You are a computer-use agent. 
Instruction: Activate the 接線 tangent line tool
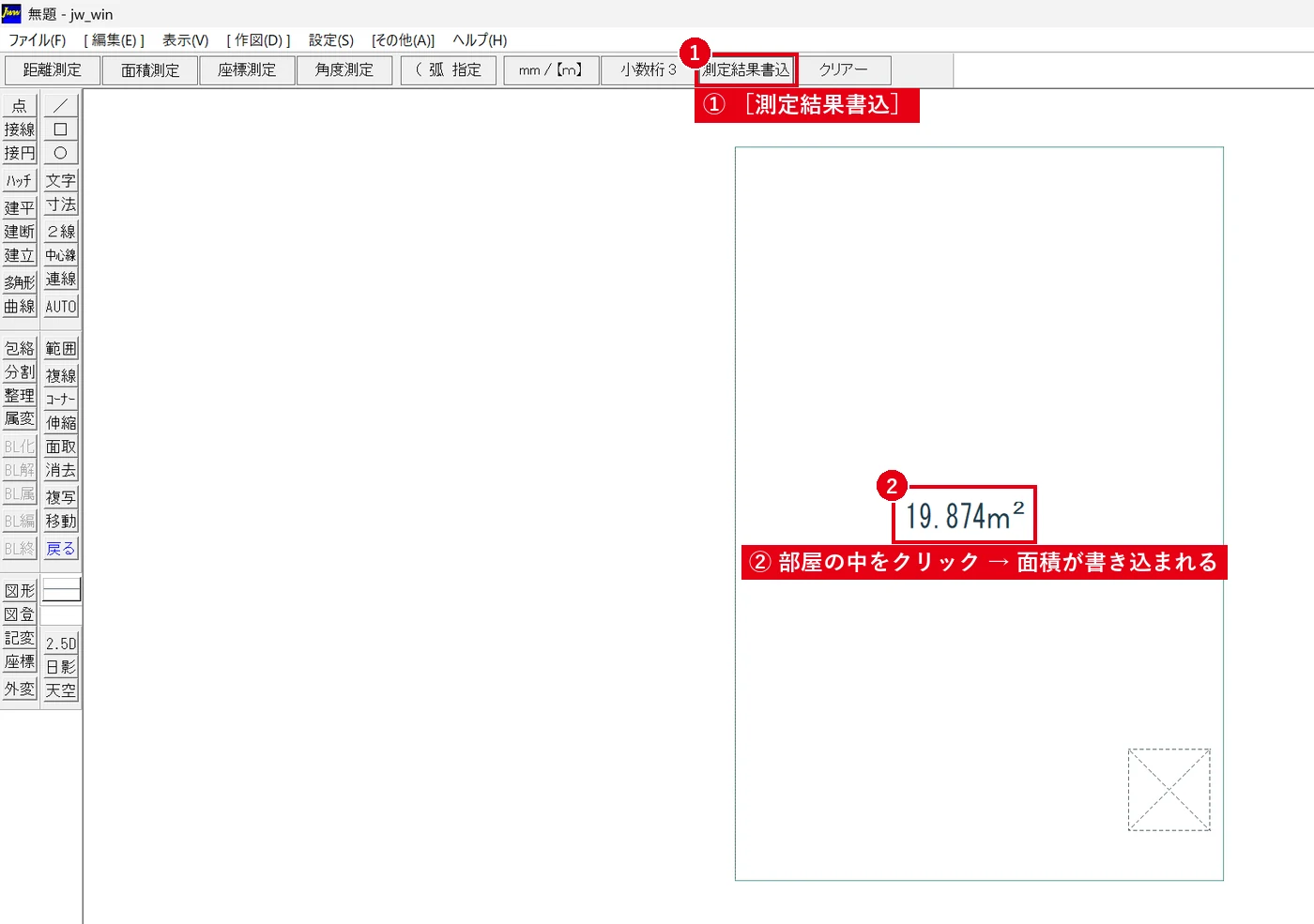click(20, 129)
